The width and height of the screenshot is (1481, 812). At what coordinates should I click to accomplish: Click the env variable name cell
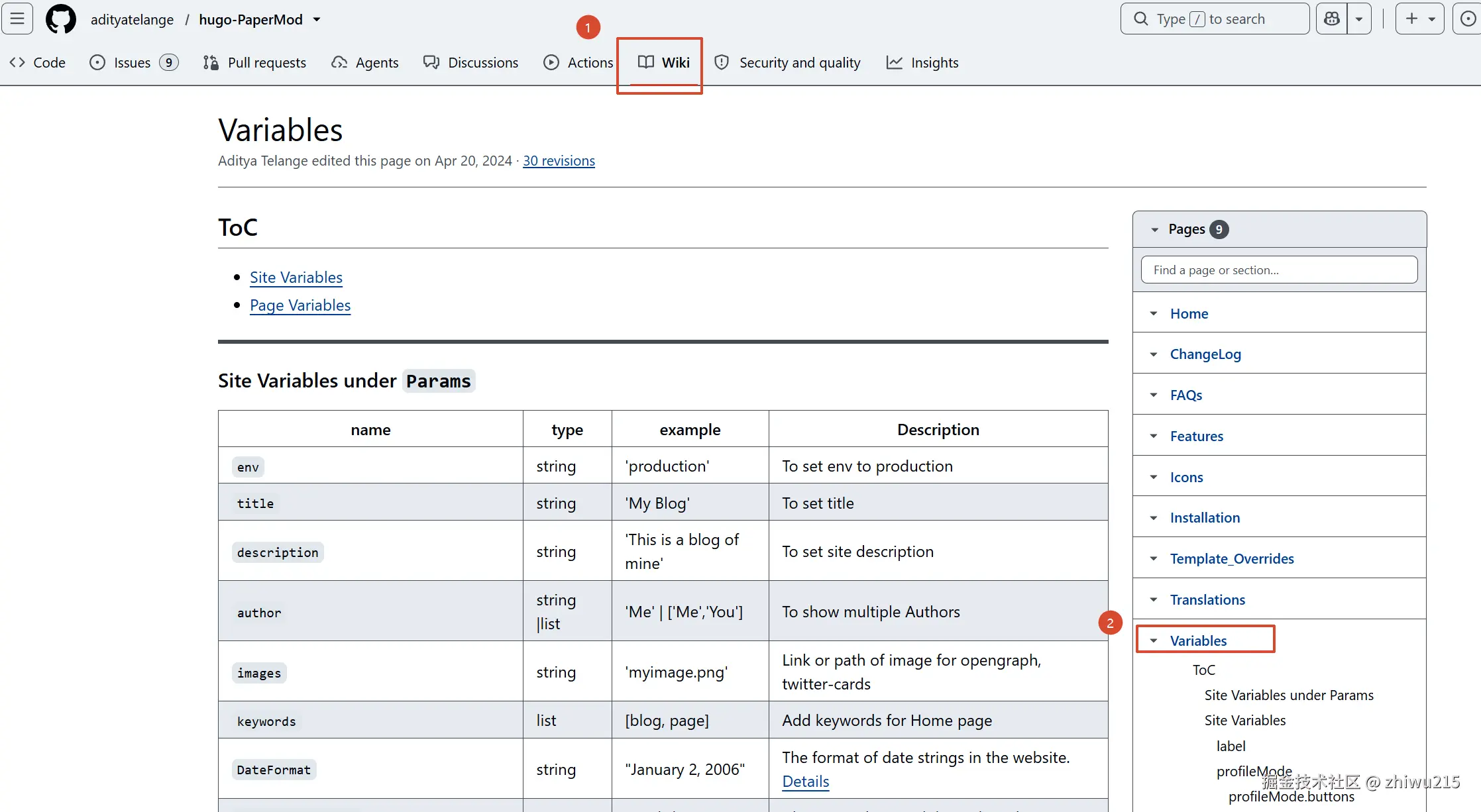(370, 466)
